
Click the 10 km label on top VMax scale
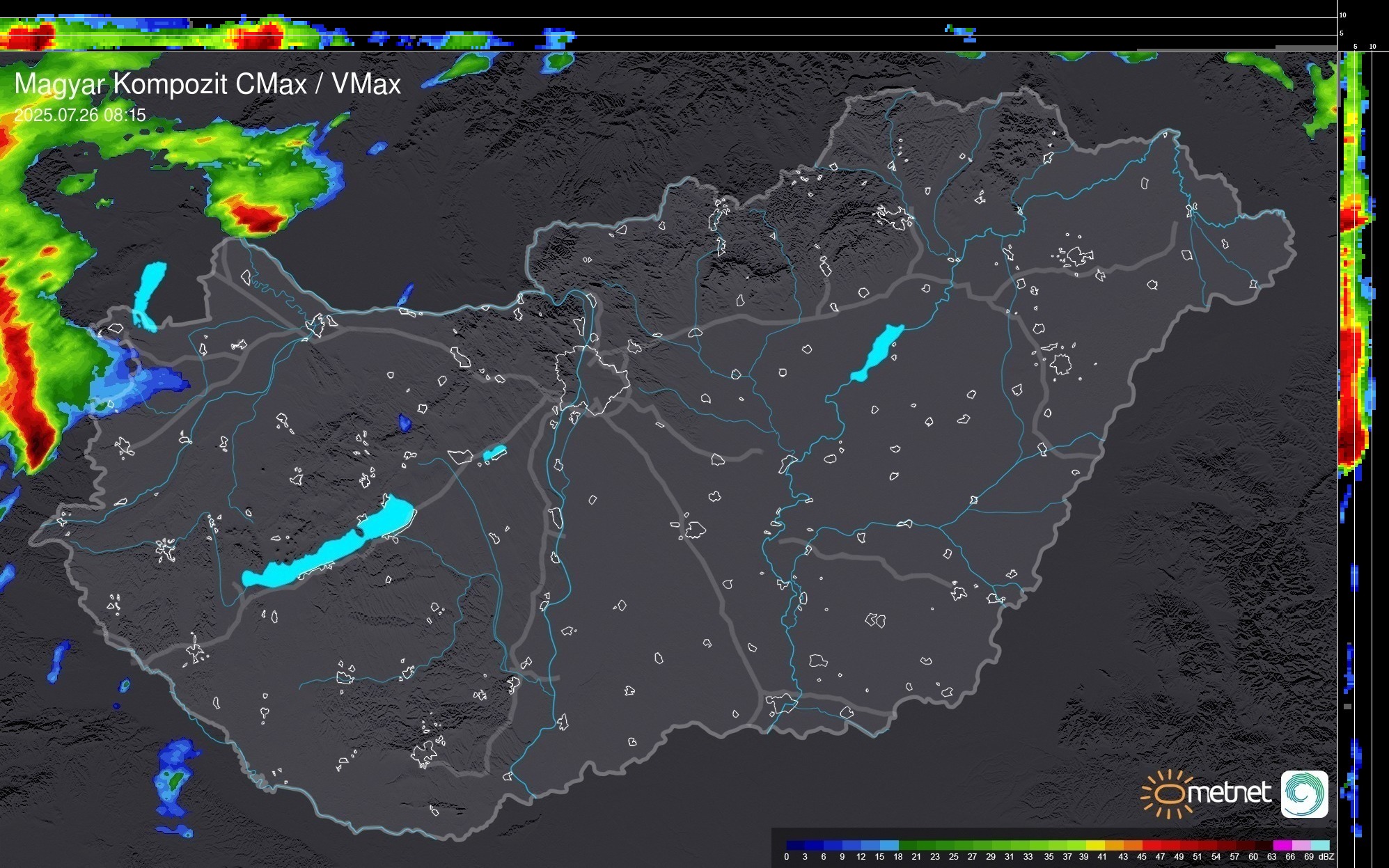point(1343,15)
